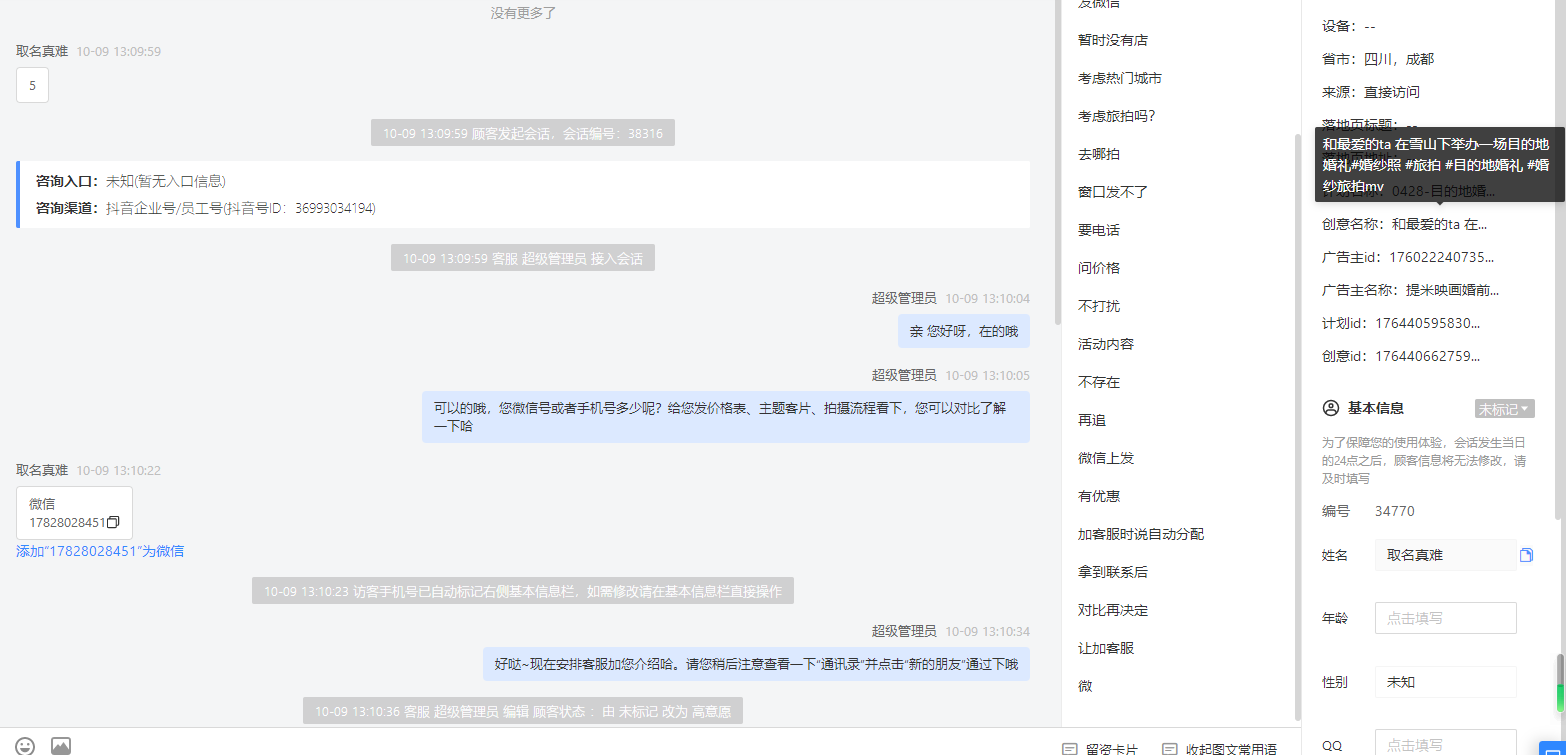The height and width of the screenshot is (755, 1566).
Task: Click the 咨询渠道 抖音企业号 info line
Action: click(205, 208)
